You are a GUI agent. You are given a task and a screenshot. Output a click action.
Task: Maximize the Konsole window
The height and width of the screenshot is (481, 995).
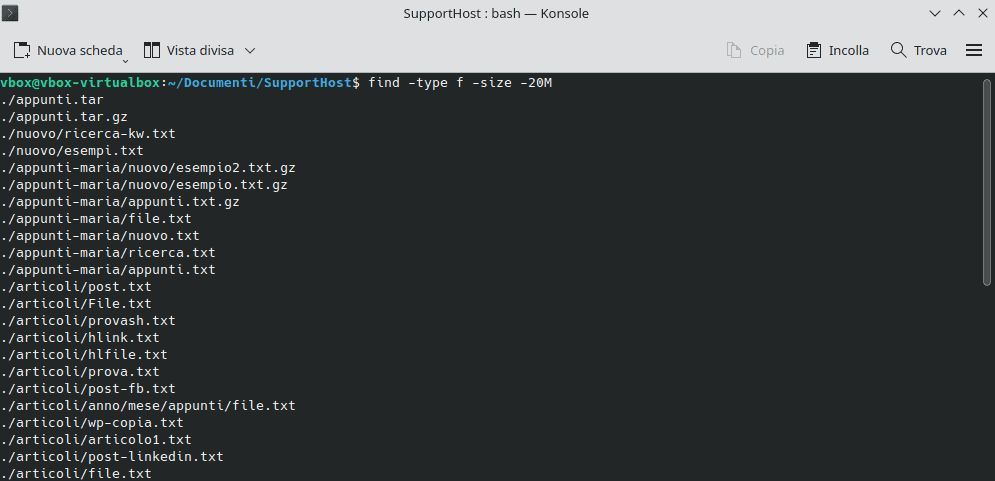[x=957, y=13]
